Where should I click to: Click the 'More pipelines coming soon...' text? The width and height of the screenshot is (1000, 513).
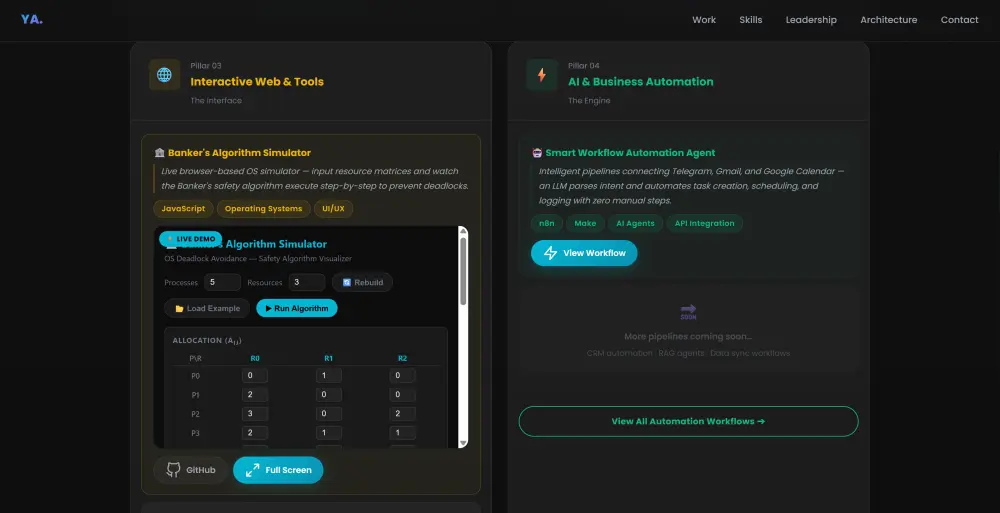coord(688,336)
